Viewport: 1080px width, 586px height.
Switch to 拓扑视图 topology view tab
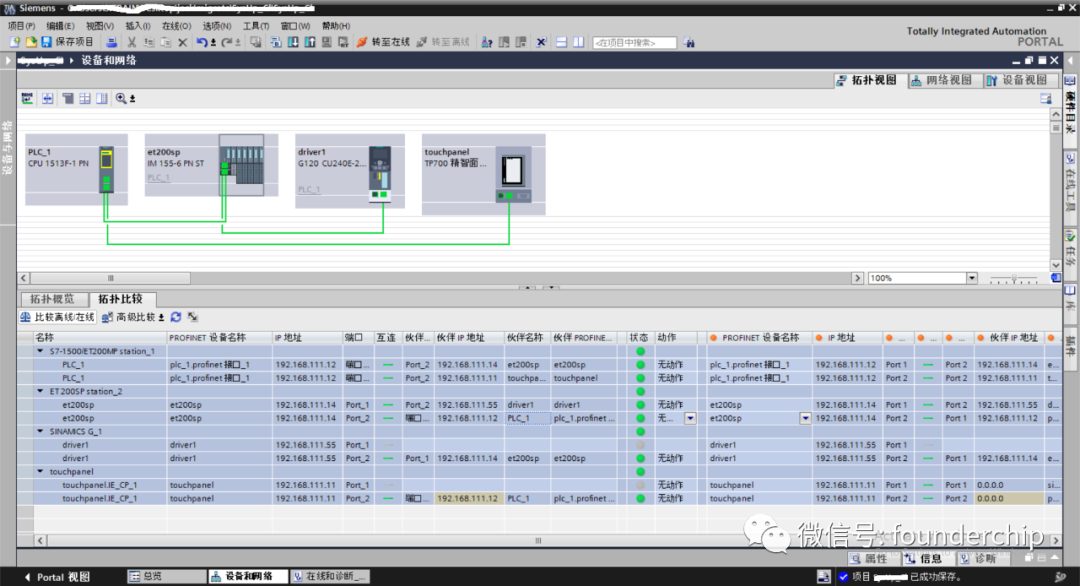[x=868, y=80]
